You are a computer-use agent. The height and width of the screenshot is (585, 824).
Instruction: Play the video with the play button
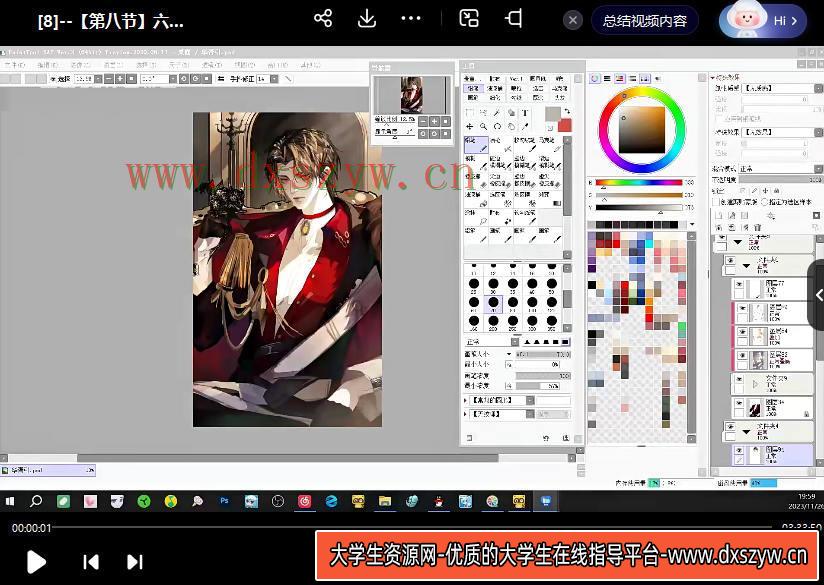(x=36, y=562)
